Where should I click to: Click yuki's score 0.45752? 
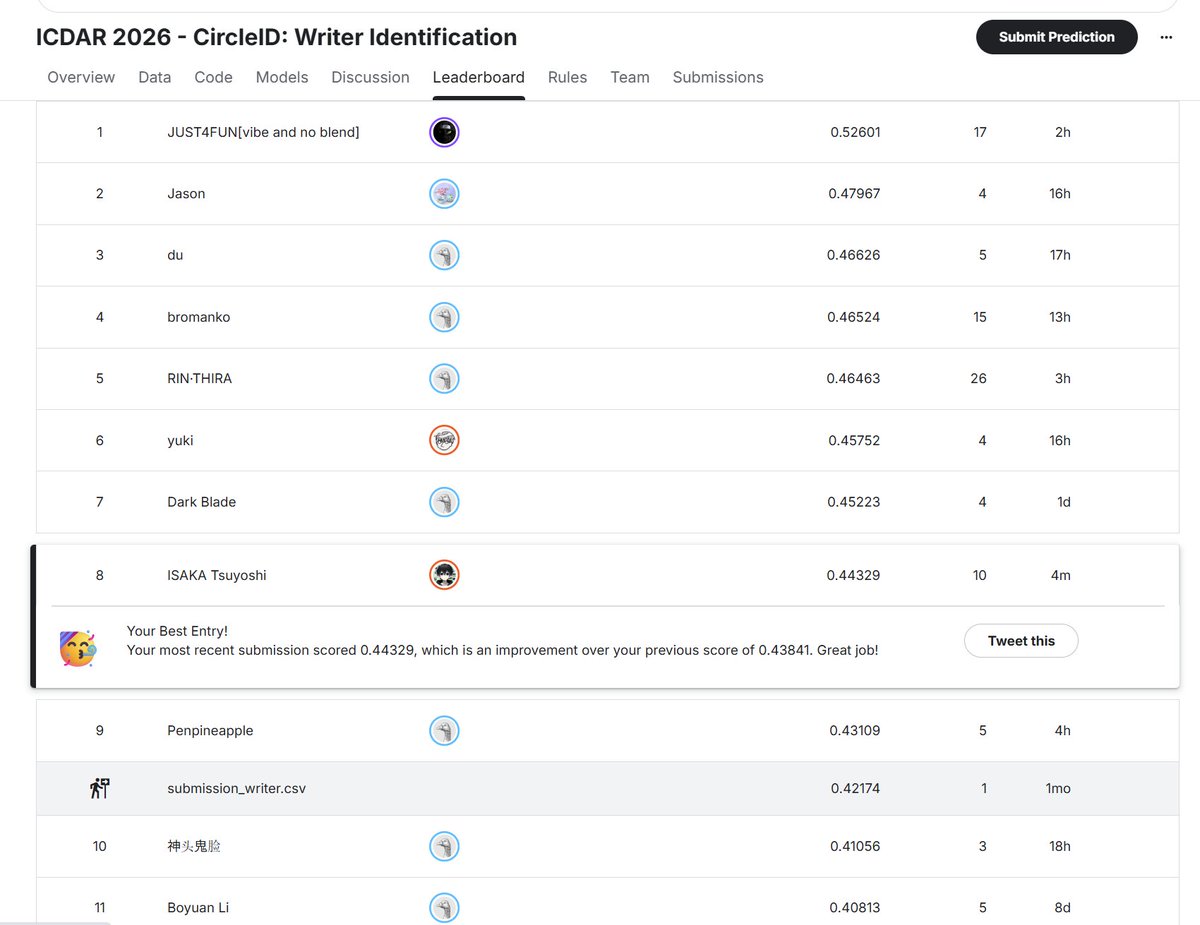(854, 440)
